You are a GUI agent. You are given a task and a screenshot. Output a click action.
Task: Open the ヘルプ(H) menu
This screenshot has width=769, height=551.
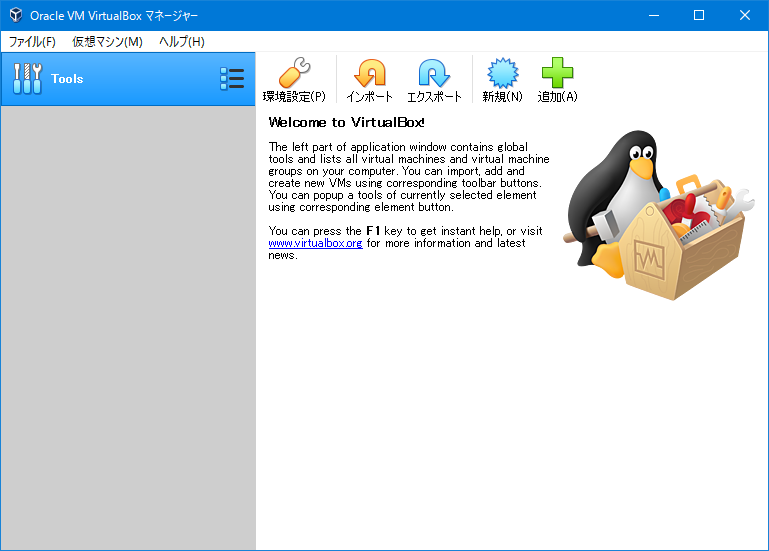click(181, 42)
